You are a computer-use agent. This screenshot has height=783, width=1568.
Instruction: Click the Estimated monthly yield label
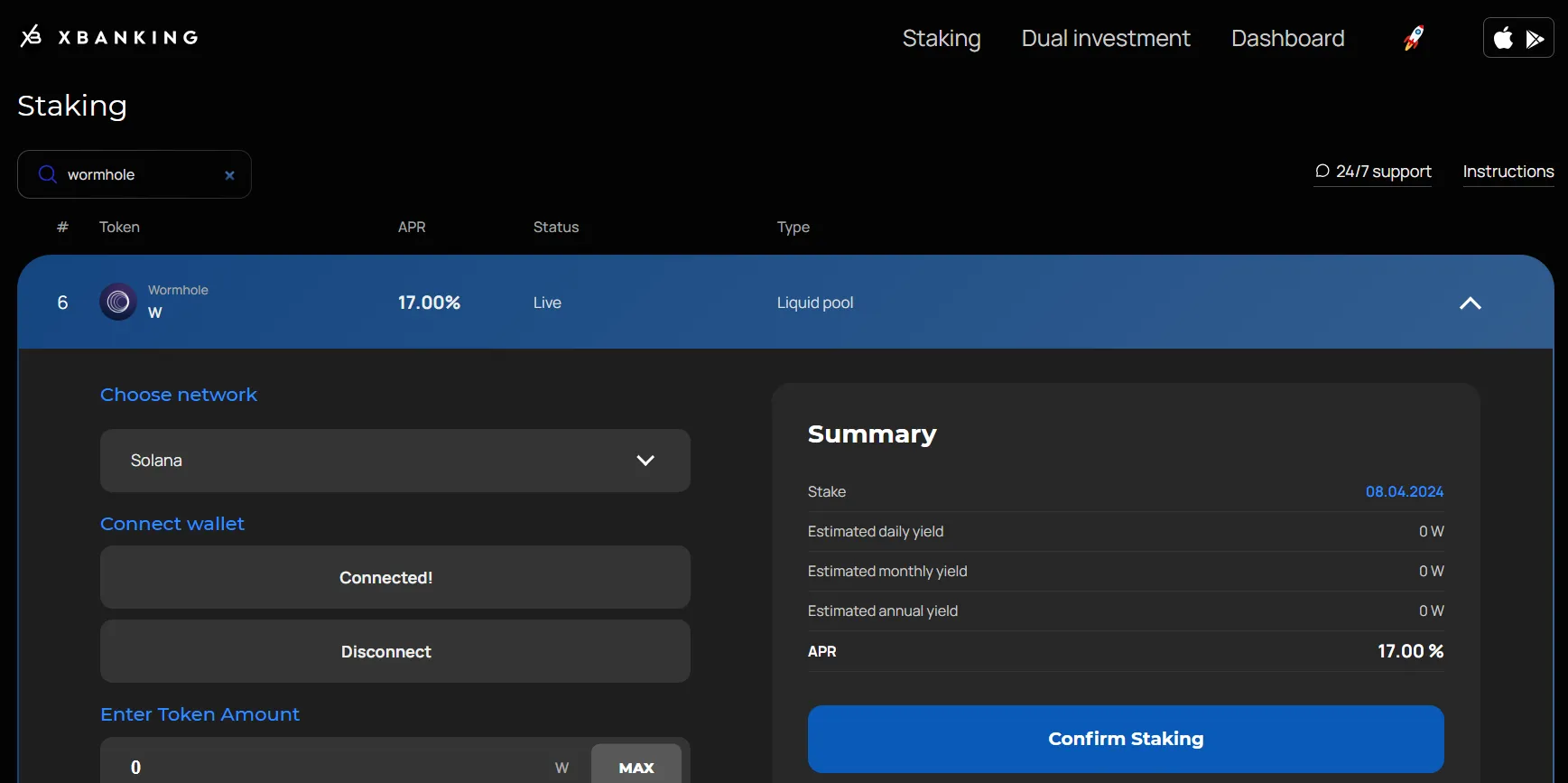pyautogui.click(x=887, y=572)
